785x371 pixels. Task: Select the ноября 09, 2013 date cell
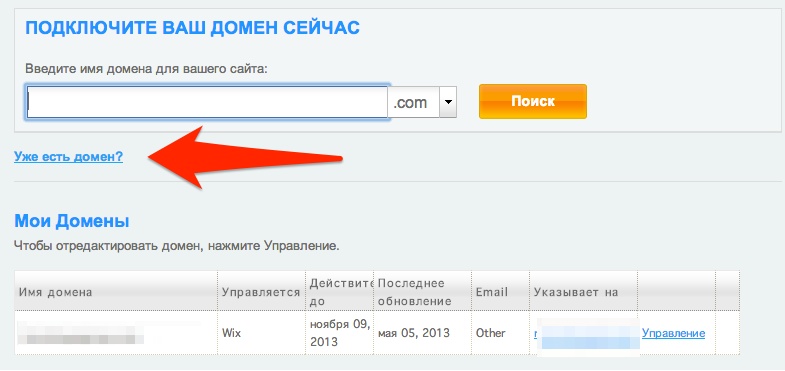(x=339, y=333)
